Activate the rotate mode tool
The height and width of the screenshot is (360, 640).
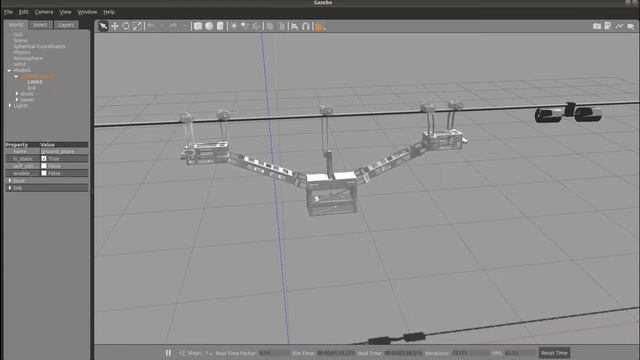(126, 26)
